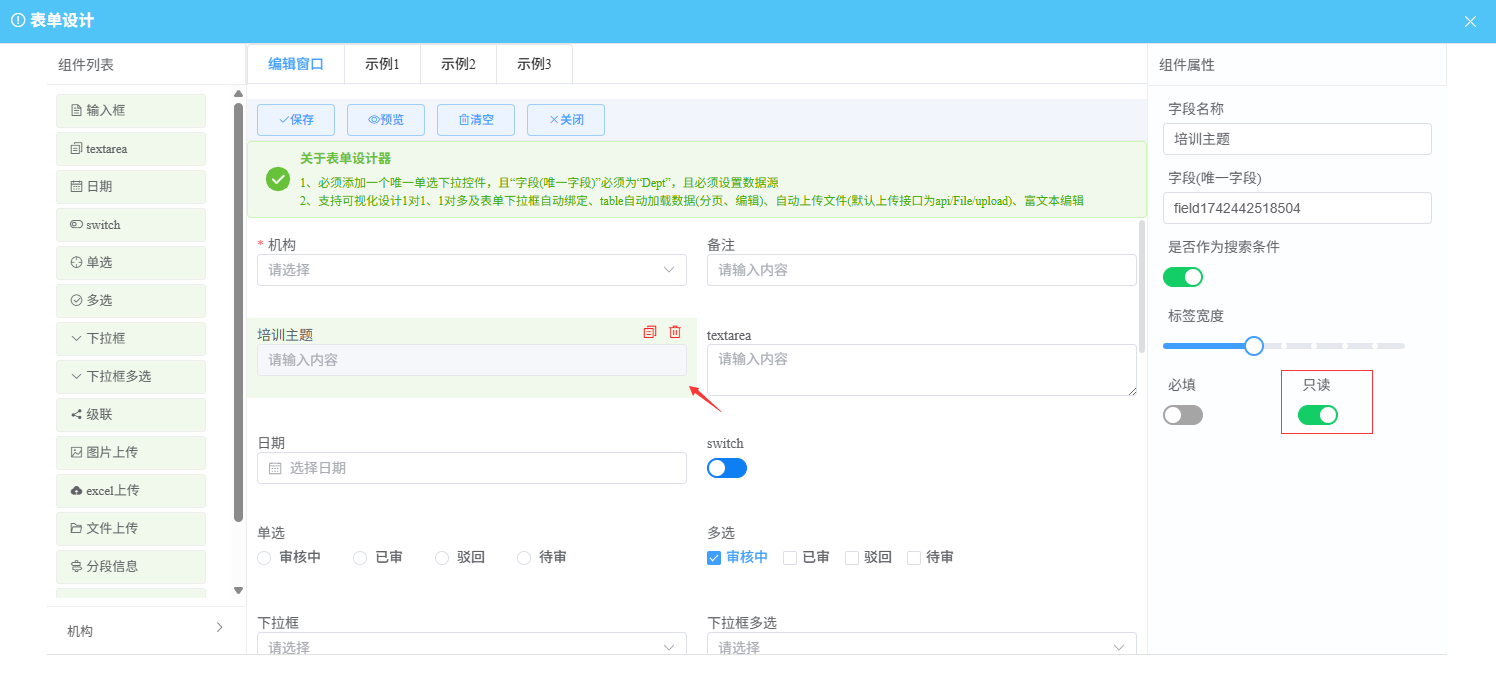Uncheck the 审核中 checkbox
The width and height of the screenshot is (1496, 691).
(714, 558)
